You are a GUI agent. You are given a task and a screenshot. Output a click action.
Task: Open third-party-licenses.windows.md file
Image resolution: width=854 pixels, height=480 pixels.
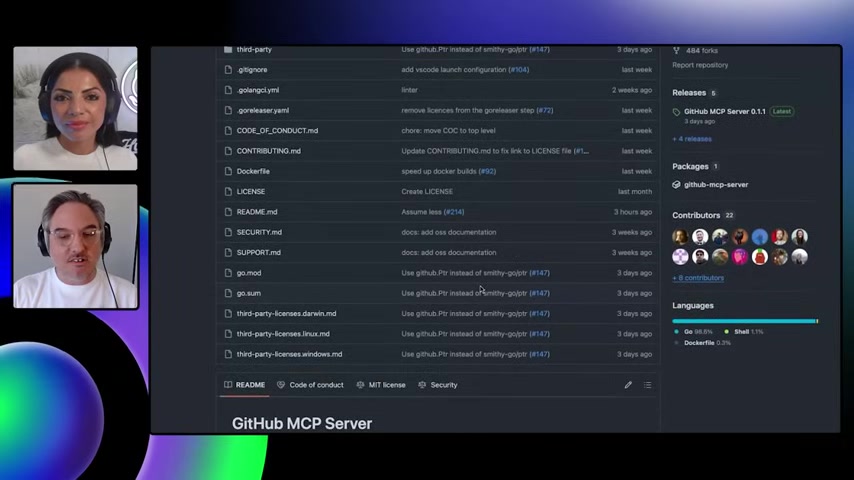point(289,354)
